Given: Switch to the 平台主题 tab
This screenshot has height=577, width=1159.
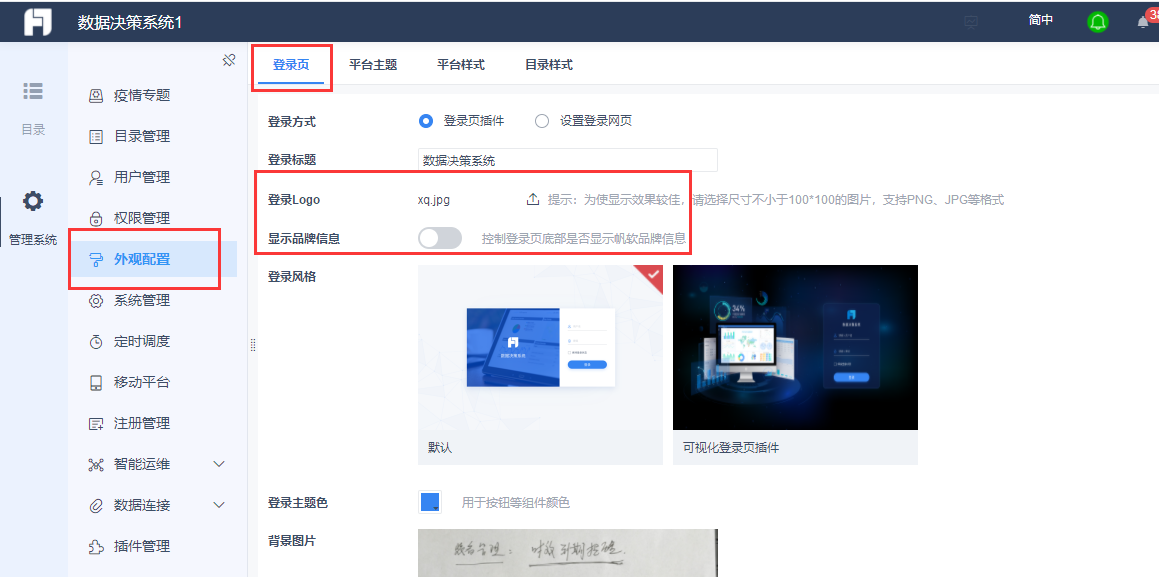Looking at the screenshot, I should point(373,65).
